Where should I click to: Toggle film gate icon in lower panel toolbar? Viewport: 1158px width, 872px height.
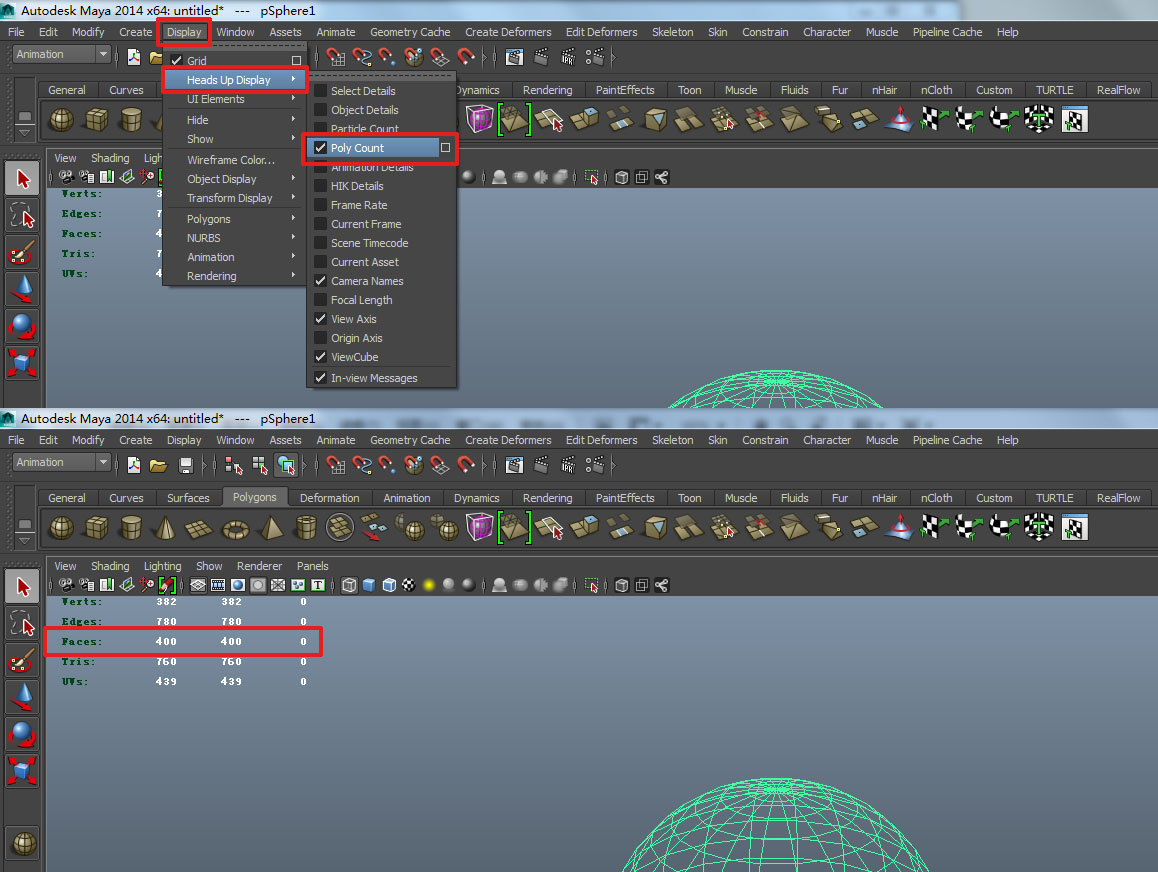click(x=218, y=586)
